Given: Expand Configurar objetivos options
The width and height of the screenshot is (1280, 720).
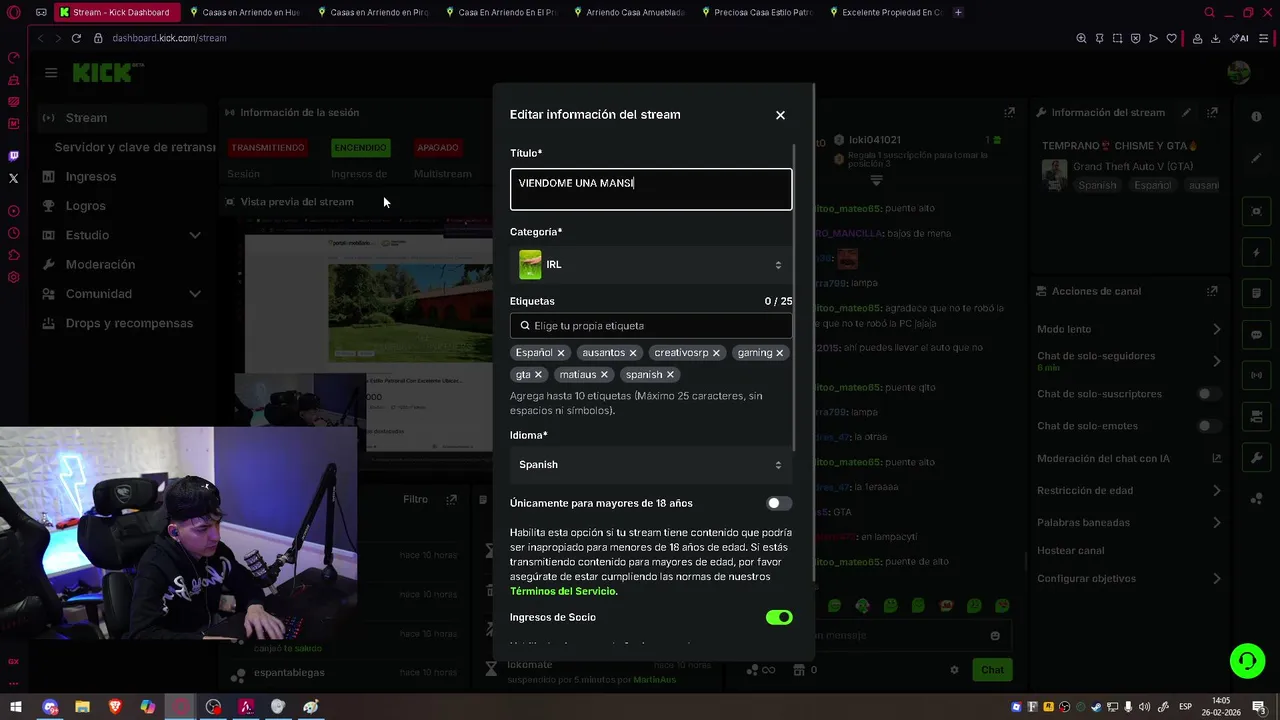Looking at the screenshot, I should (x=1217, y=579).
